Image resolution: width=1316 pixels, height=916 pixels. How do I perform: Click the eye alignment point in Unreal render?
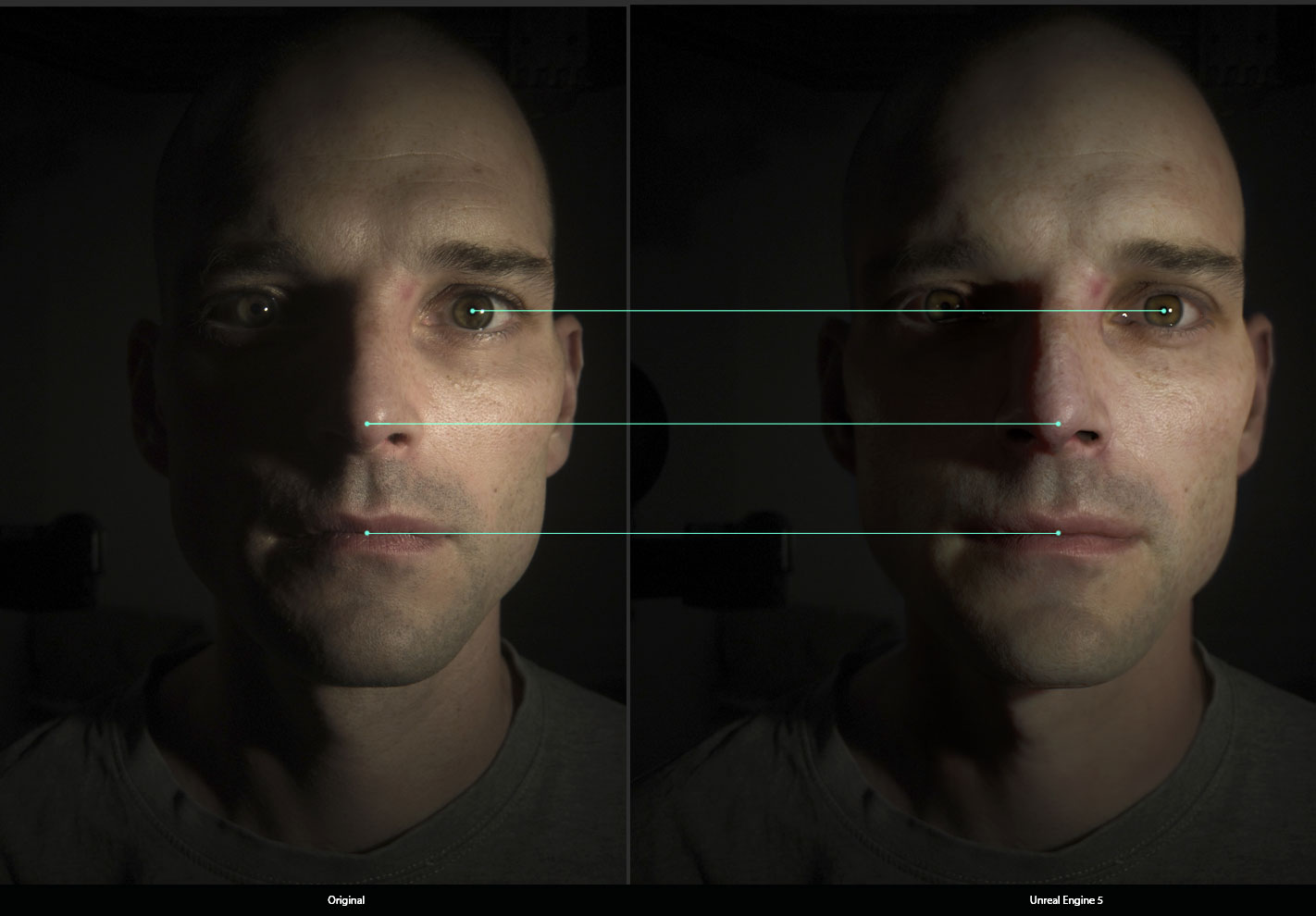[1164, 311]
